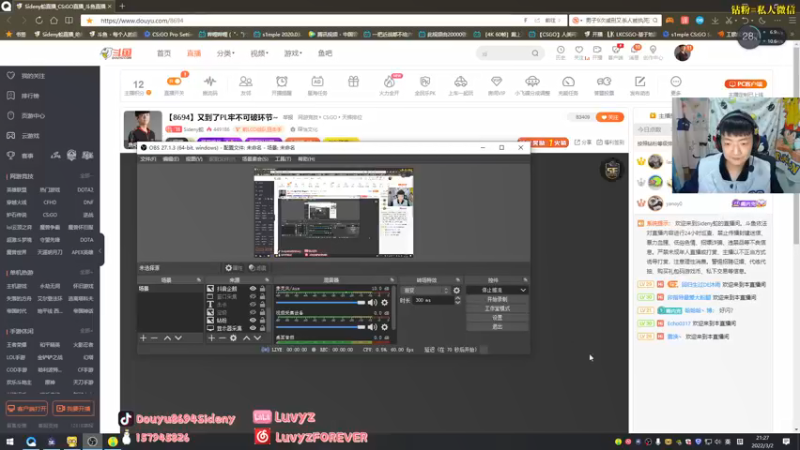This screenshot has width=800, height=450.
Task: Mute the 视频采集设备 channel speaker icon
Action: 372,327
